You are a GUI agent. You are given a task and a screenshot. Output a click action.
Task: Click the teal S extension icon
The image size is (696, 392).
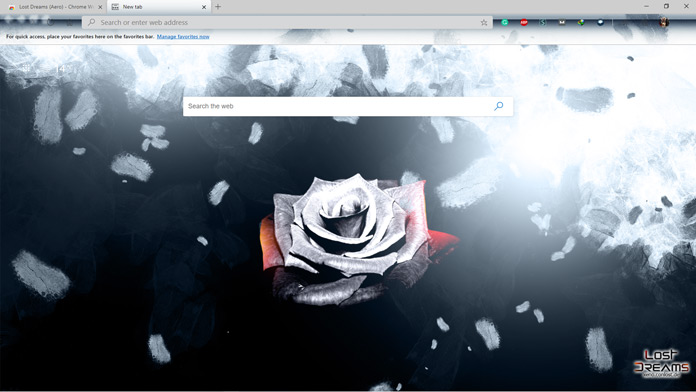pyautogui.click(x=543, y=22)
